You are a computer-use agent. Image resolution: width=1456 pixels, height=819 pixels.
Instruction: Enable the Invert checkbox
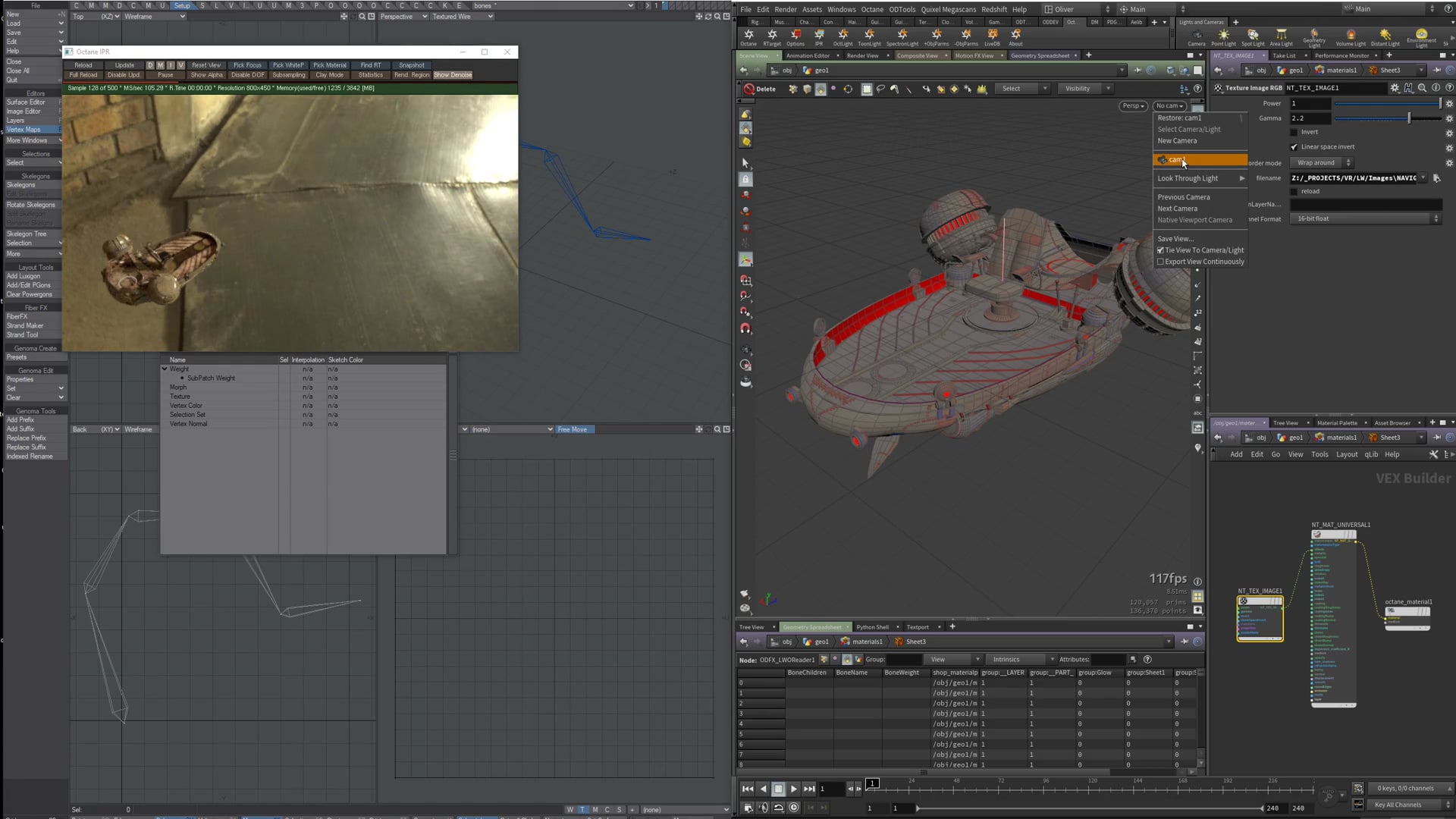[x=1294, y=132]
